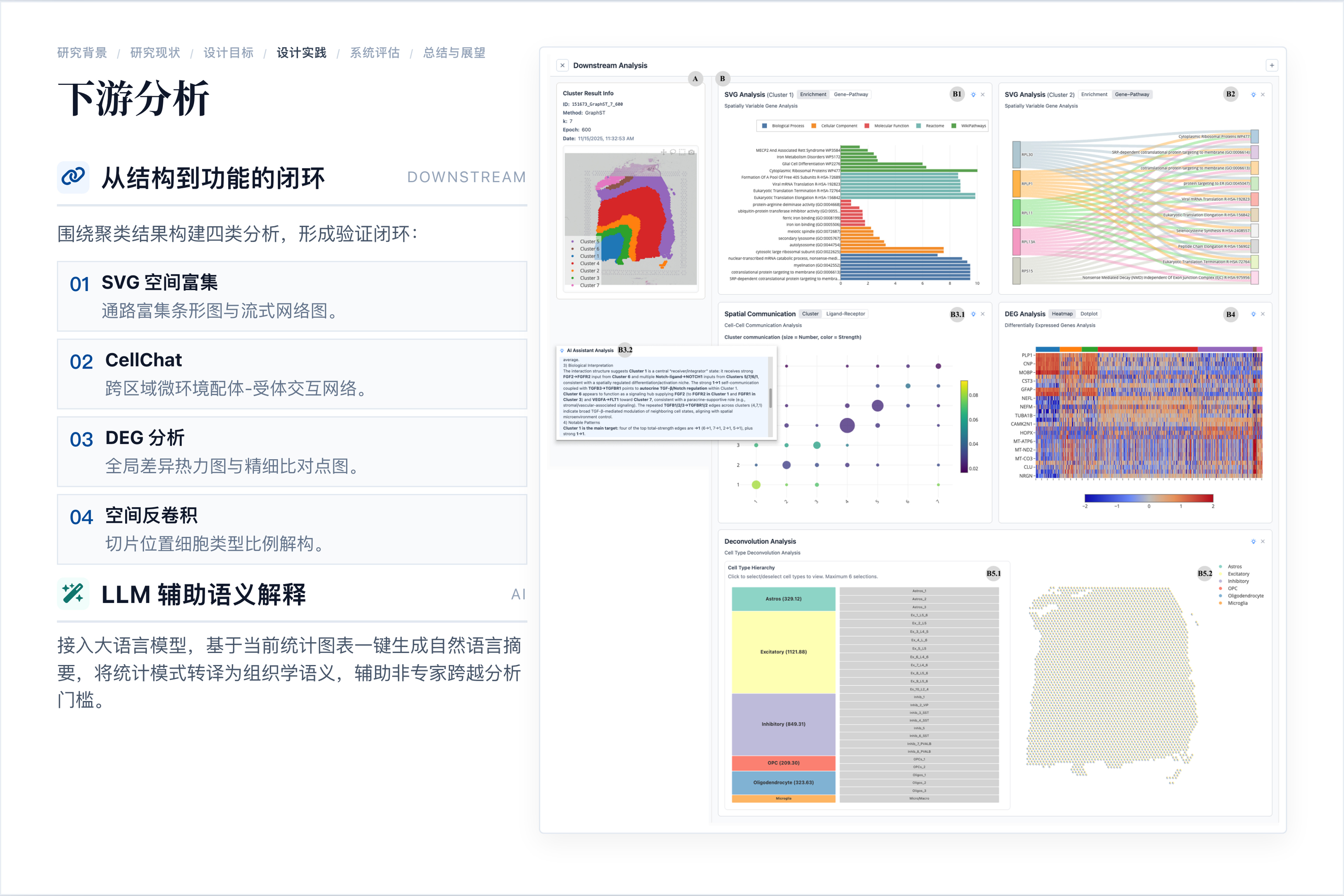
Task: Select the Excitatory (1121.88) treemap block
Action: pyautogui.click(x=784, y=652)
